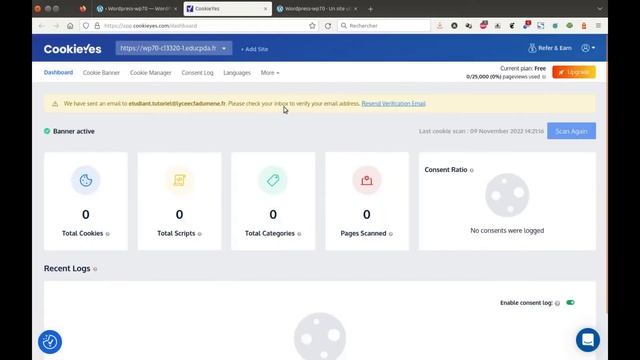Click the No consents were logged text
The height and width of the screenshot is (360, 640).
click(507, 231)
